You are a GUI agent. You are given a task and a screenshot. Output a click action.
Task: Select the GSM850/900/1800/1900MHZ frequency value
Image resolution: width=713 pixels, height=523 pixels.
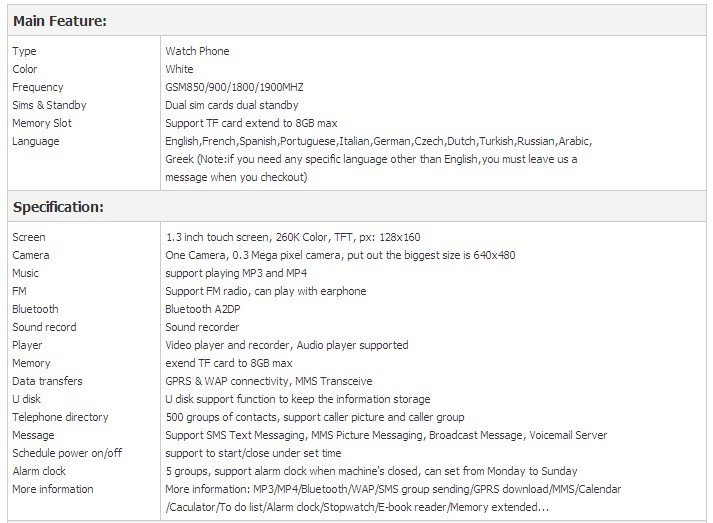(x=233, y=87)
